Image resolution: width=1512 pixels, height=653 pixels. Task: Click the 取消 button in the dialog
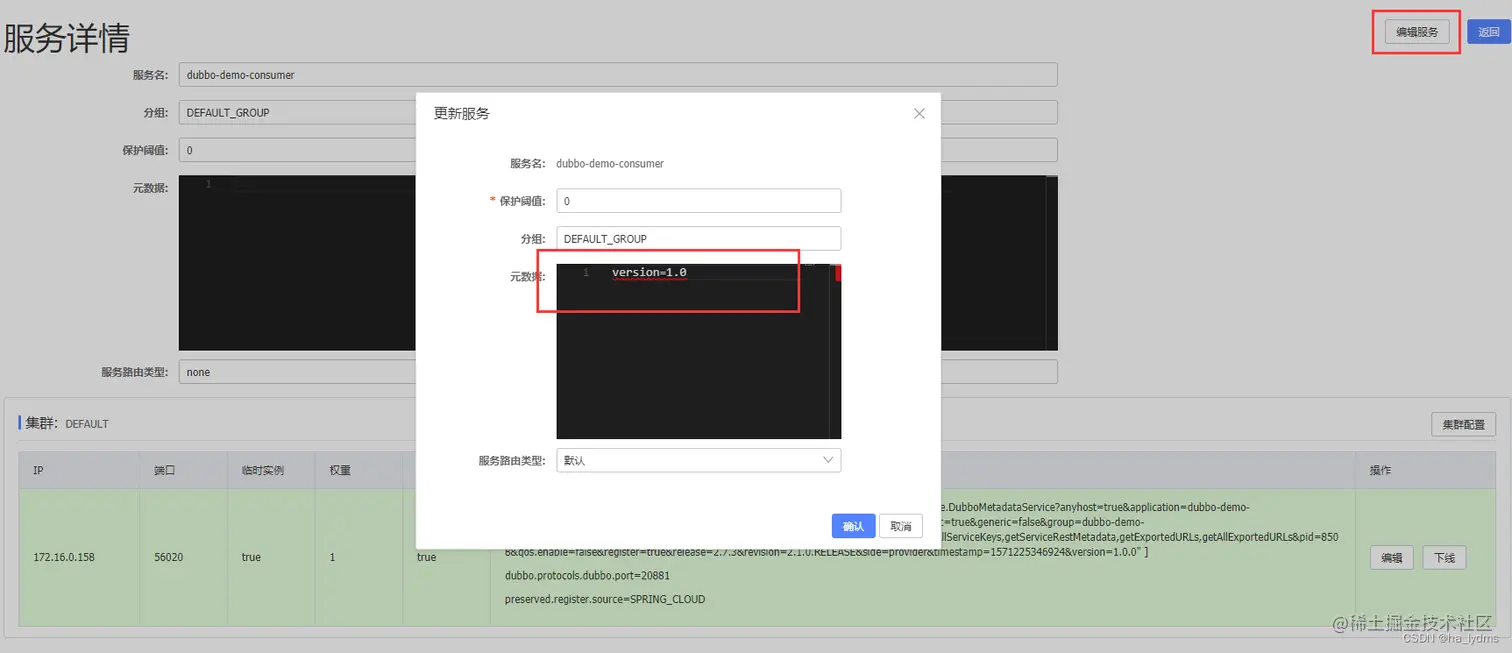(900, 526)
